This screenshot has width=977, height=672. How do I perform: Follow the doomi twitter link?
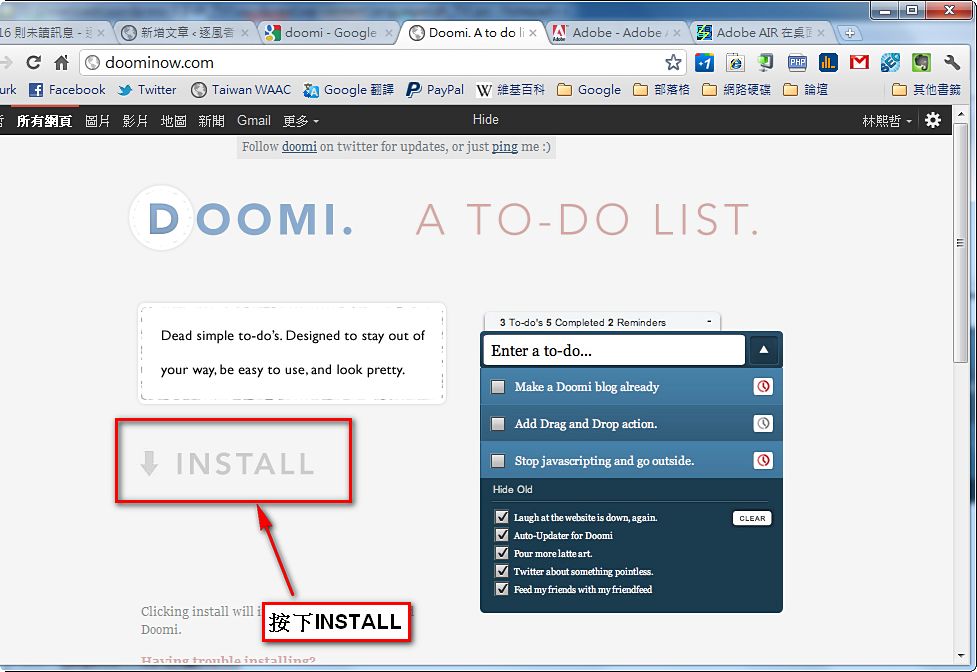coord(299,147)
